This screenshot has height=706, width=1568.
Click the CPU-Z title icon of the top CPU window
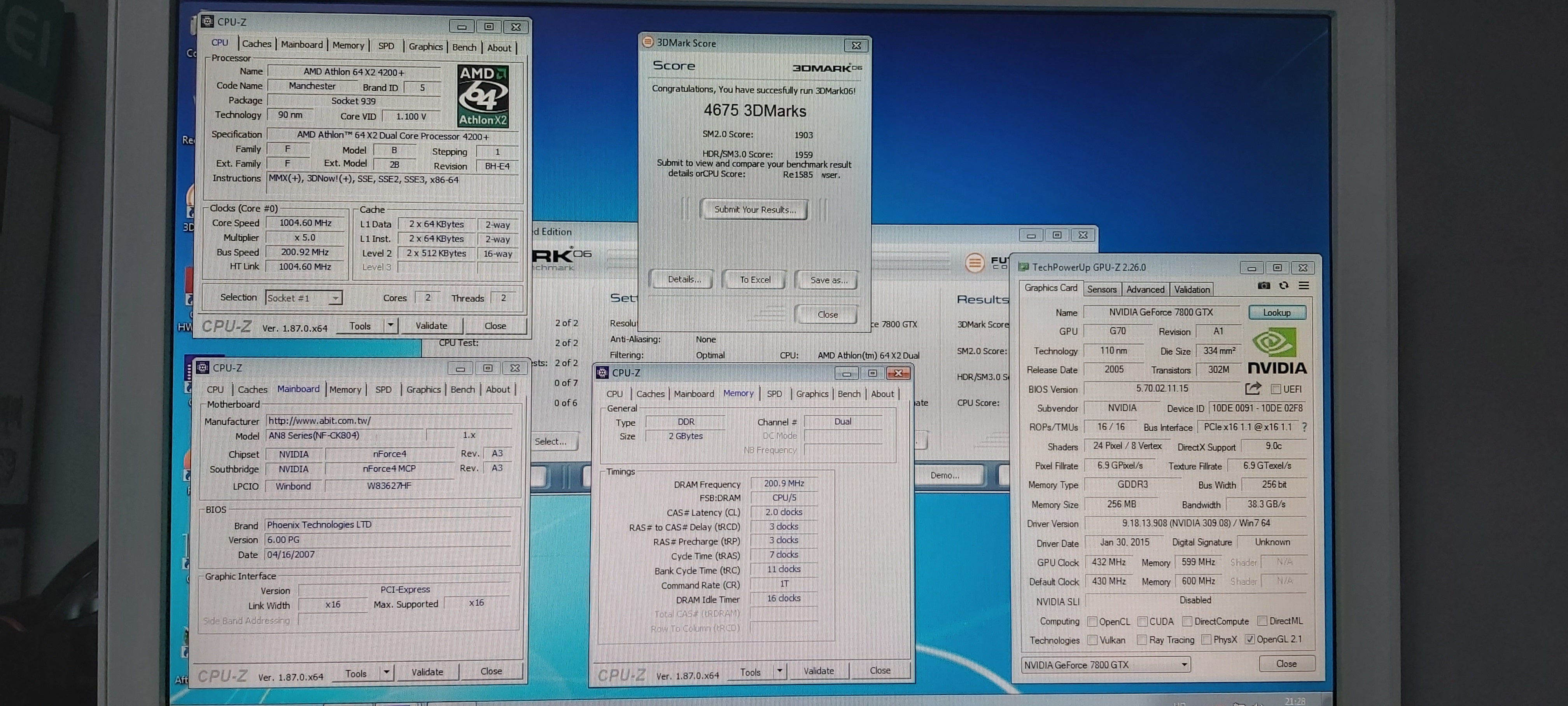coord(207,22)
